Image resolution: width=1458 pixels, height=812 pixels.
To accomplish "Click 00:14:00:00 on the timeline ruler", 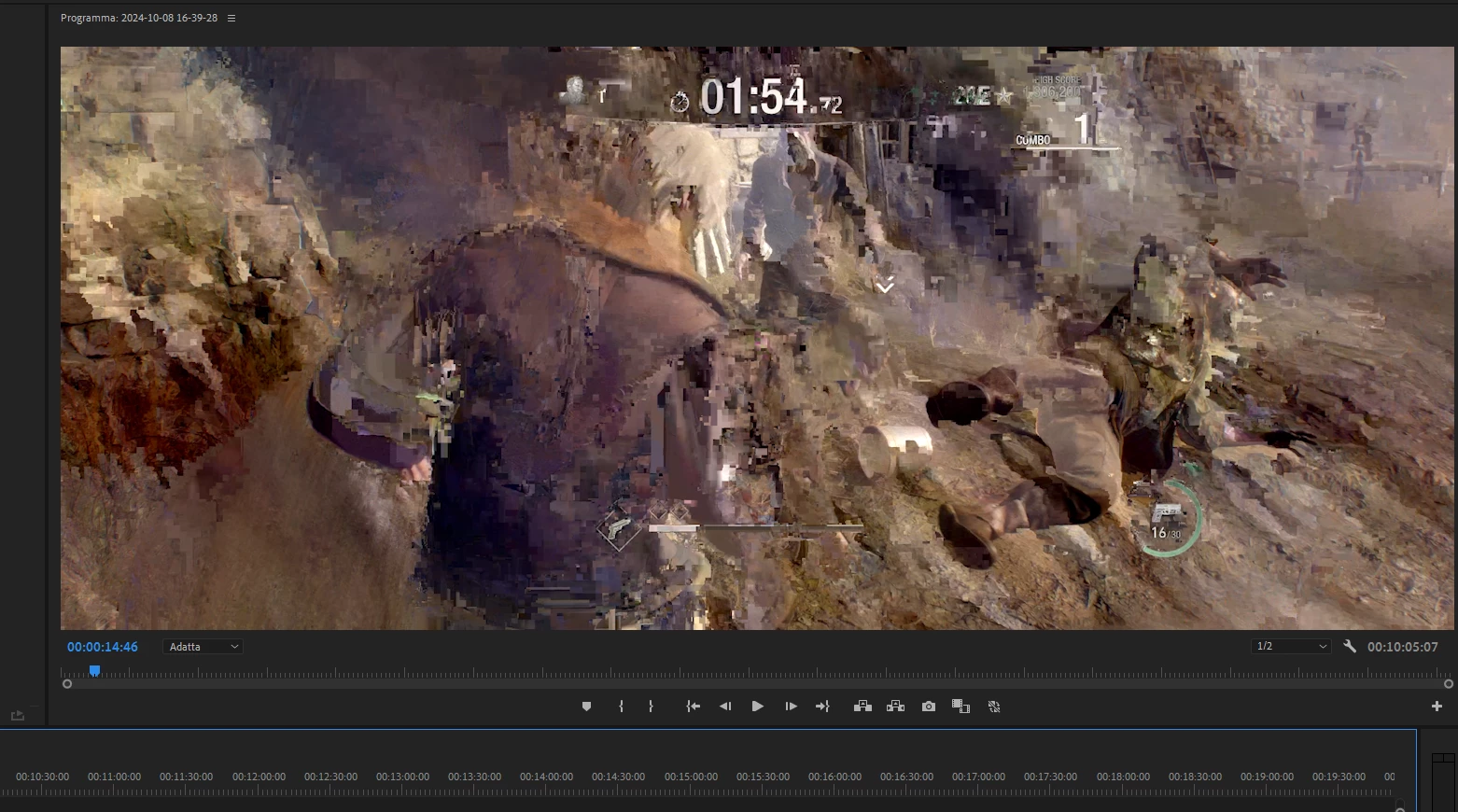I will click(x=546, y=777).
